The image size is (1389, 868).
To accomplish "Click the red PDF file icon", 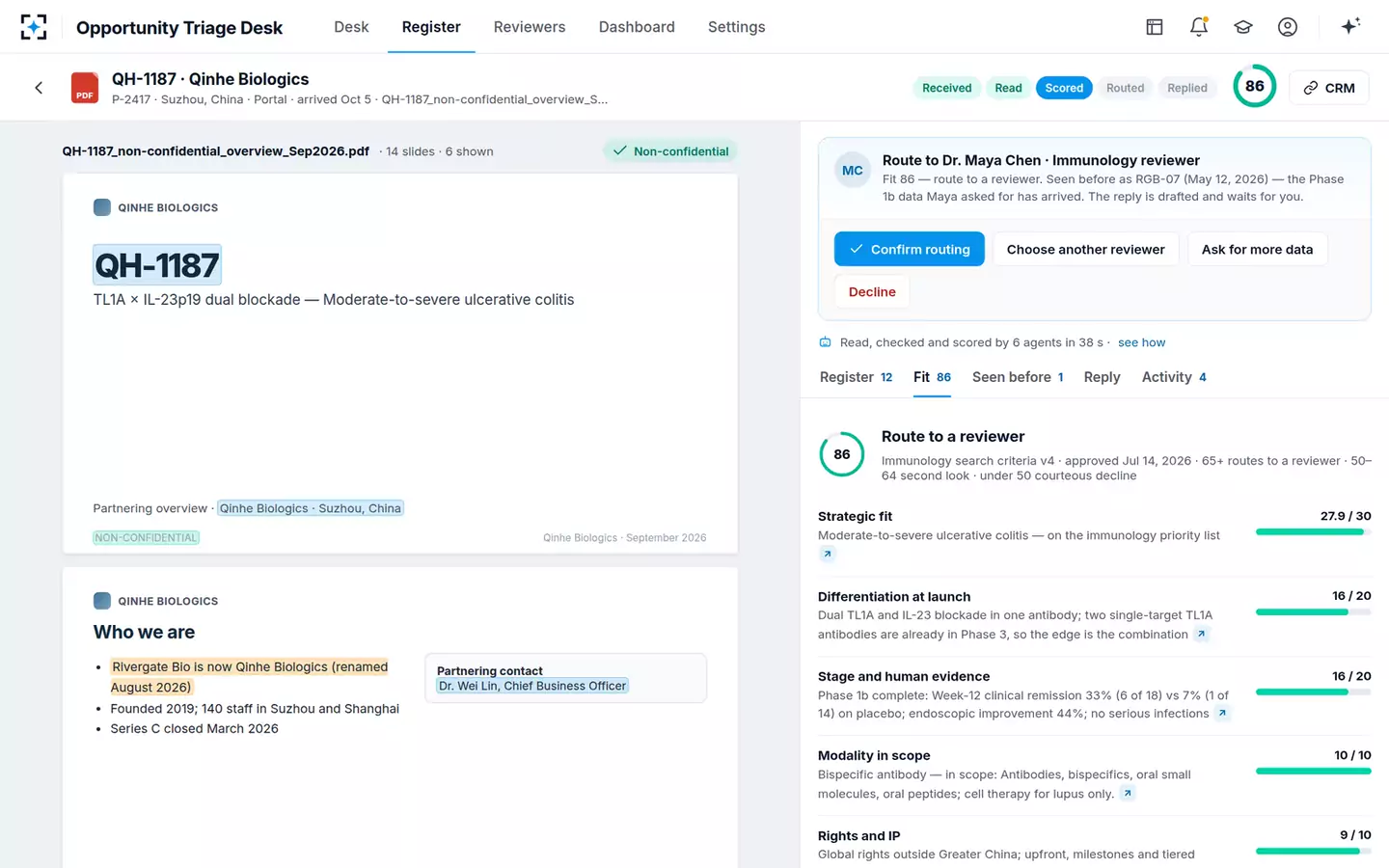I will click(x=85, y=88).
